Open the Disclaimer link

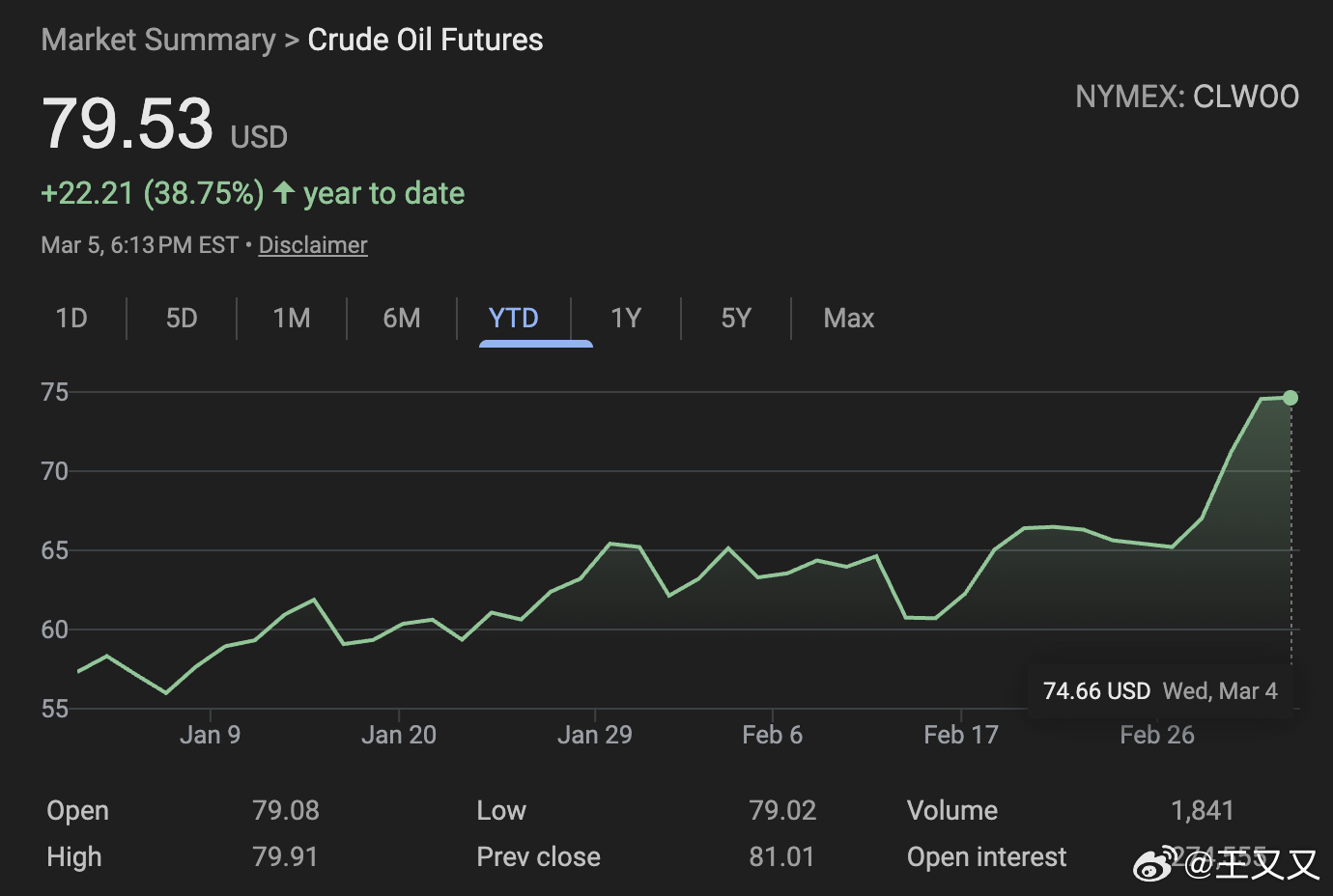click(313, 245)
